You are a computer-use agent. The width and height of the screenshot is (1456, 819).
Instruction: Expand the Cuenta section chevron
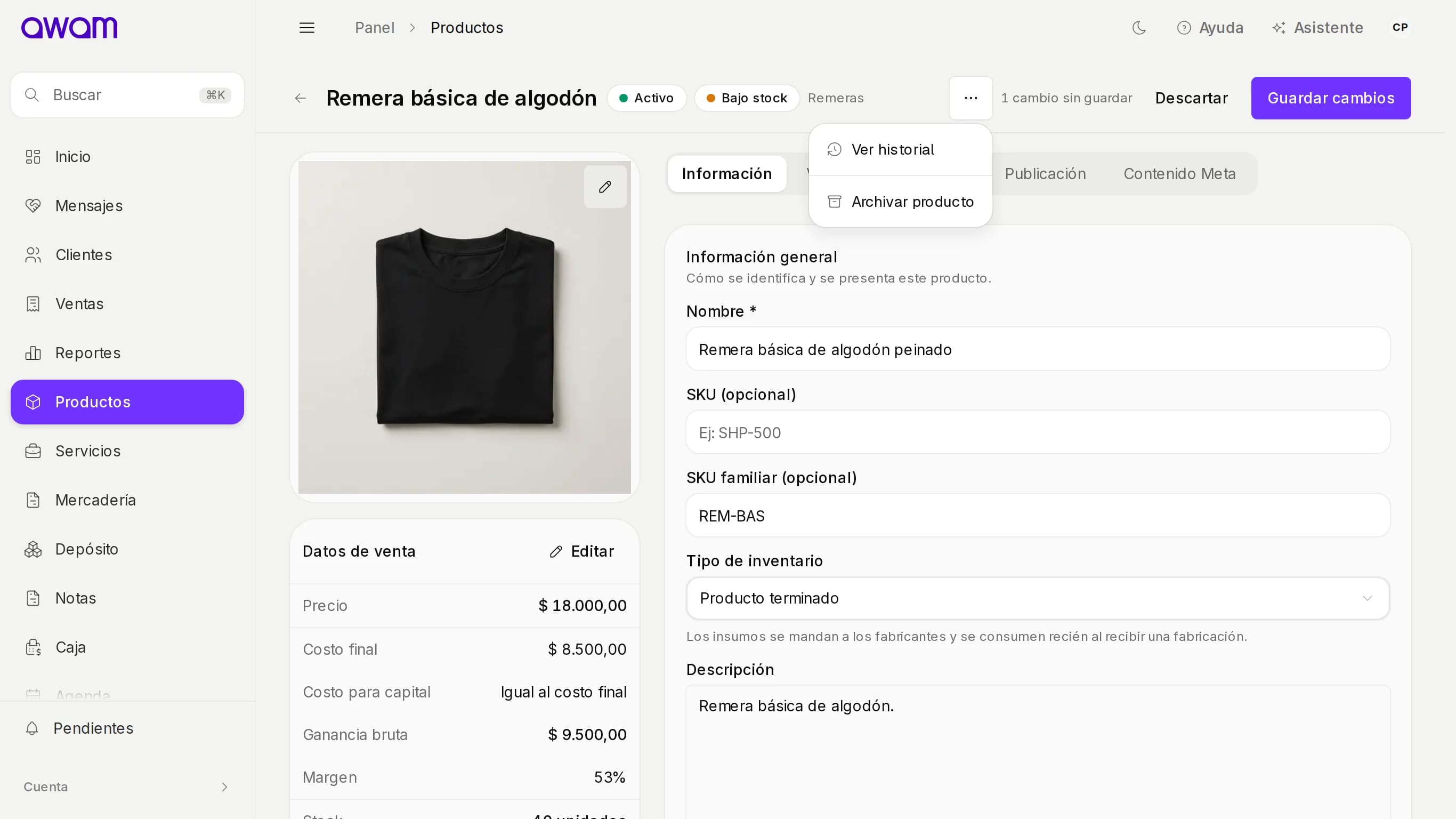coord(224,788)
